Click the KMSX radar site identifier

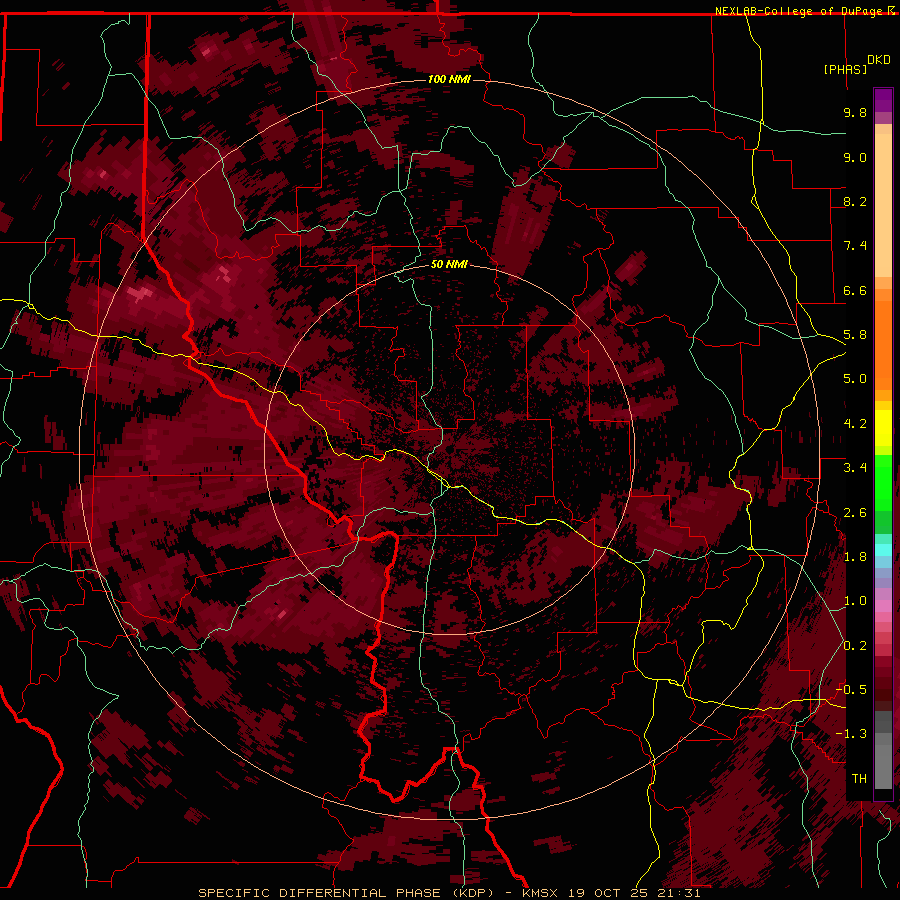(541, 893)
